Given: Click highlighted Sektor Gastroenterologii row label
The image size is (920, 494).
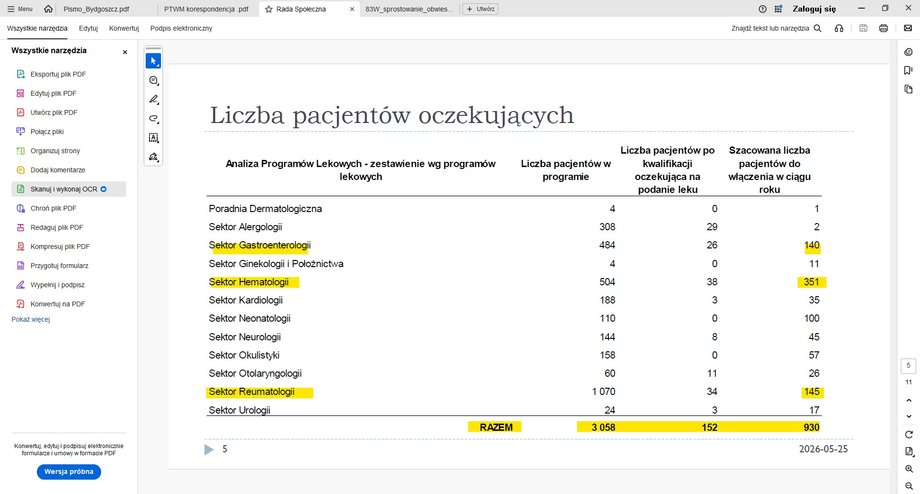Looking at the screenshot, I should 259,245.
